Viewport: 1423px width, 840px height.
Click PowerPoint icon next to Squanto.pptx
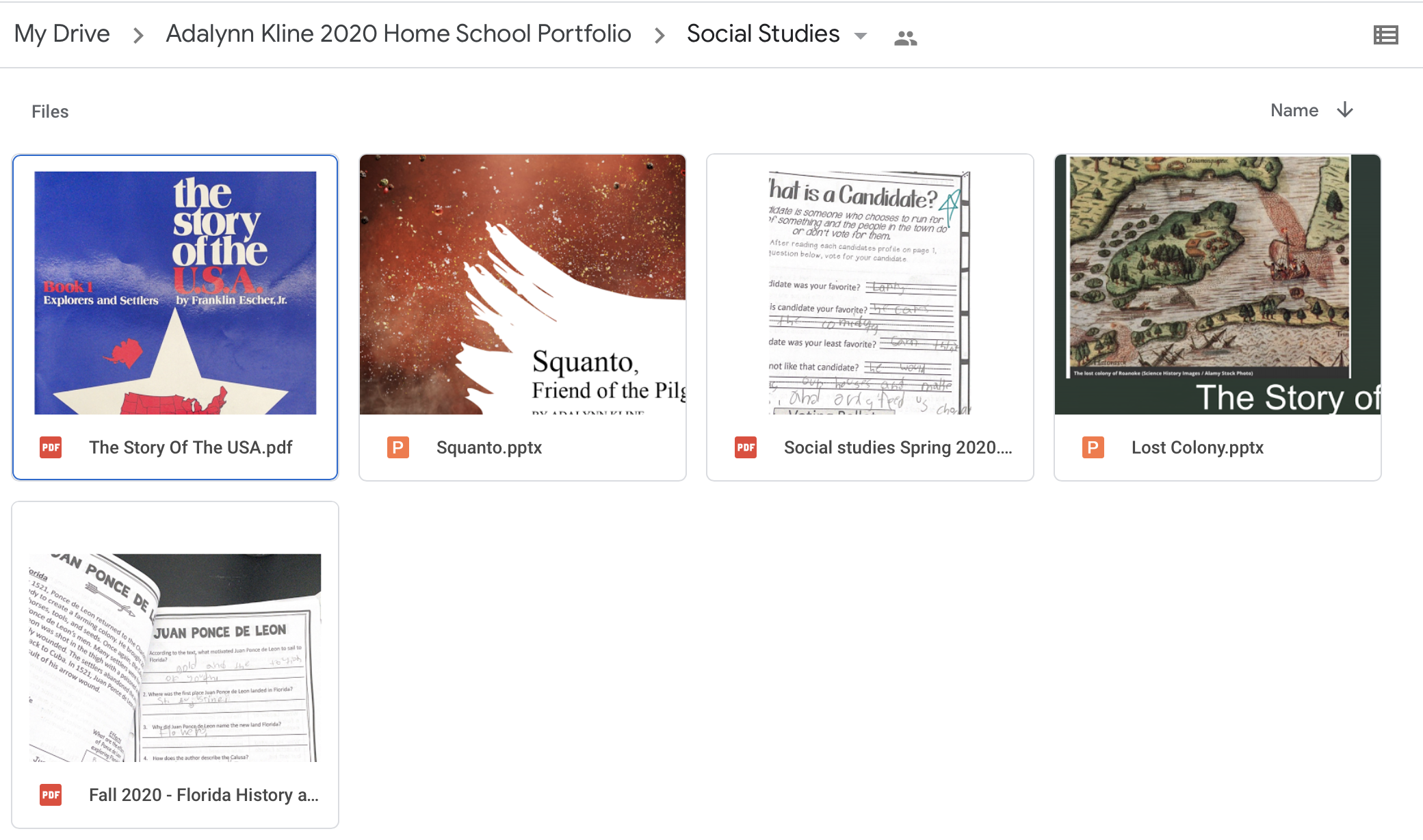coord(398,447)
